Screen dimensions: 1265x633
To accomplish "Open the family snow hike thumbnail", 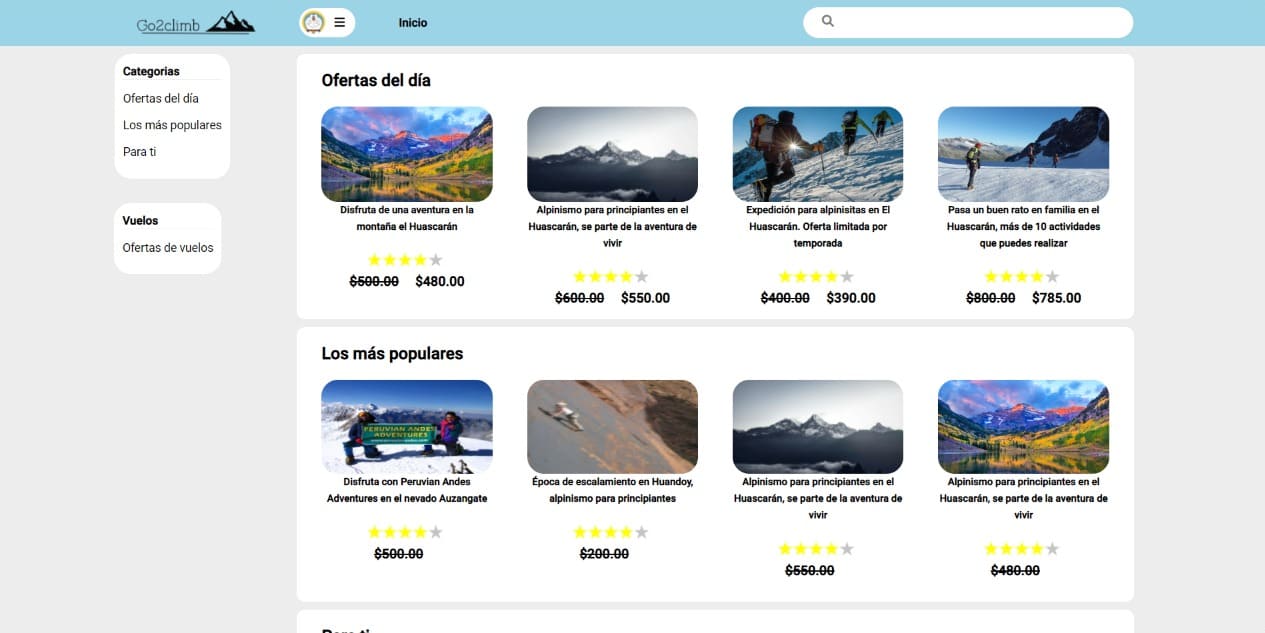I will [1023, 154].
